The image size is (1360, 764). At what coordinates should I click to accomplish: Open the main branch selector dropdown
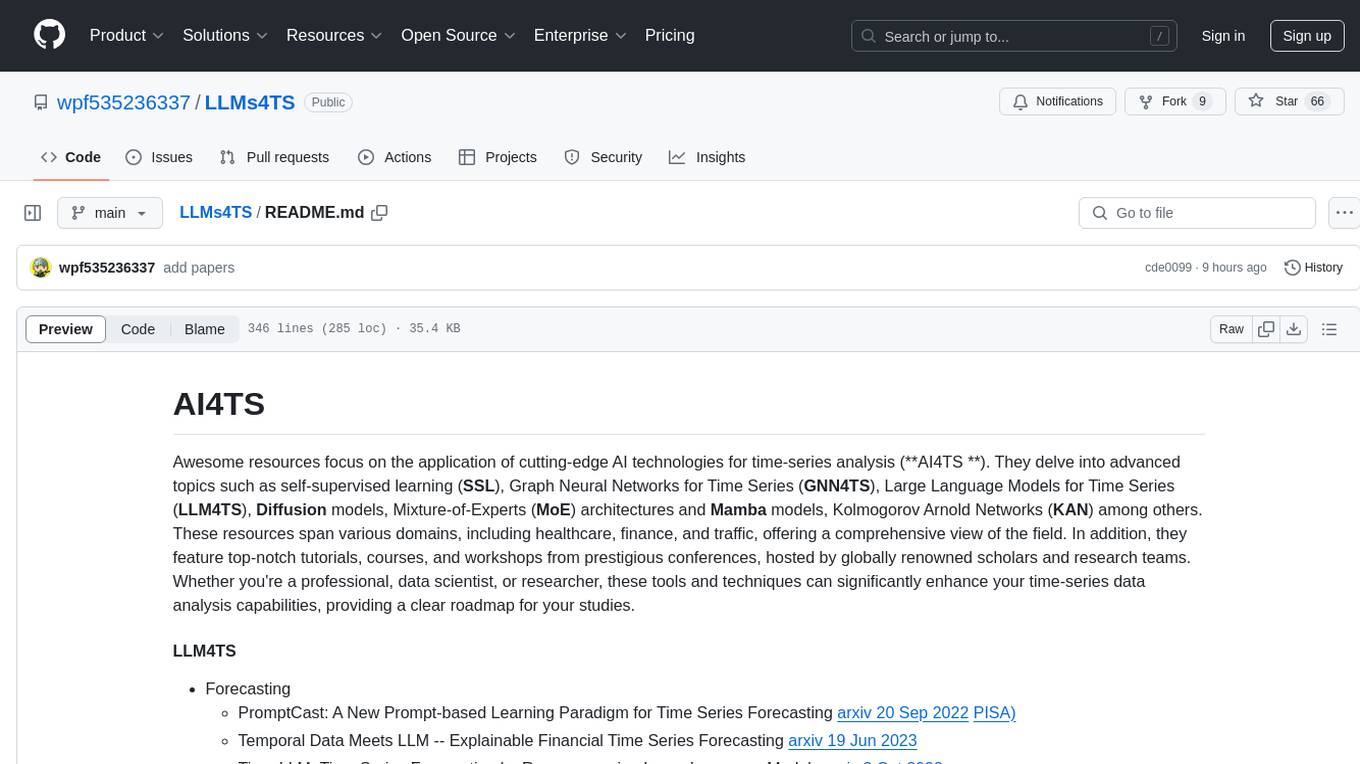[x=110, y=213]
